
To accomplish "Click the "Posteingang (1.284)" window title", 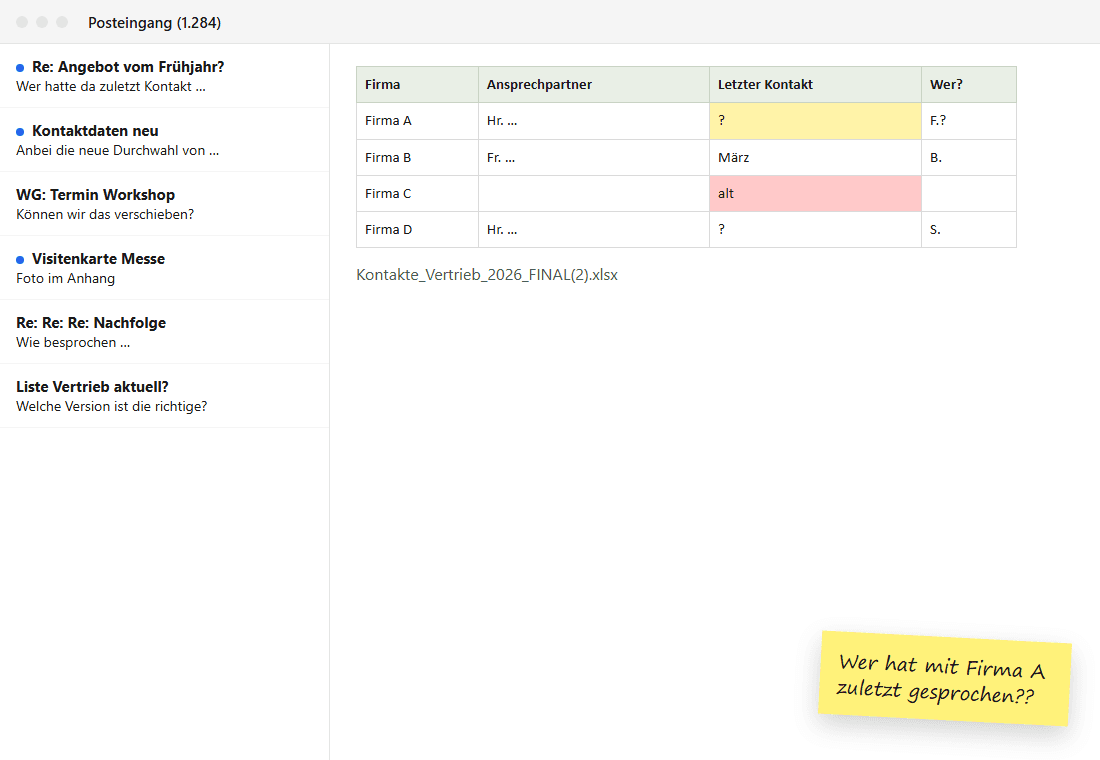I will click(154, 22).
